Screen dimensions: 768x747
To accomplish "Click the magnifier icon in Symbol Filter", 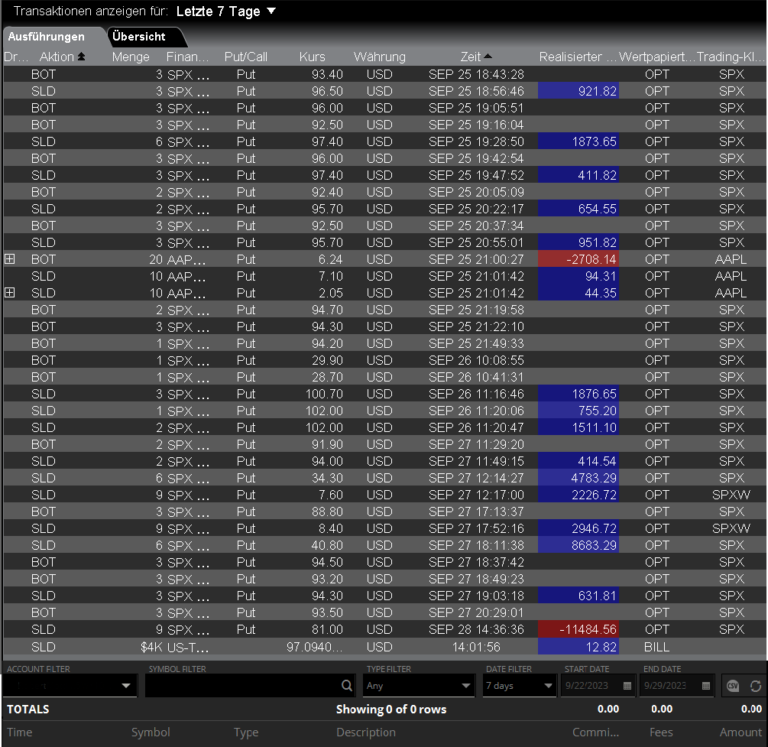I will point(347,686).
